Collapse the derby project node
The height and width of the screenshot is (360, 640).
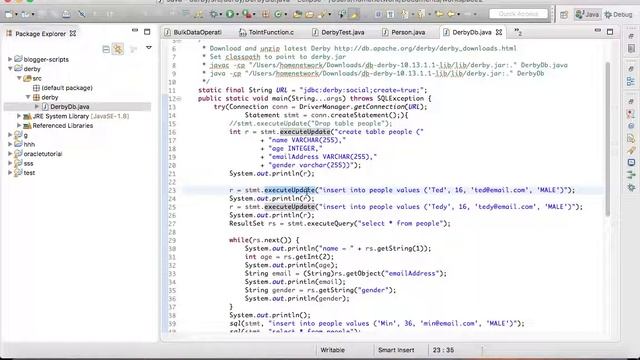pyautogui.click(x=10, y=69)
